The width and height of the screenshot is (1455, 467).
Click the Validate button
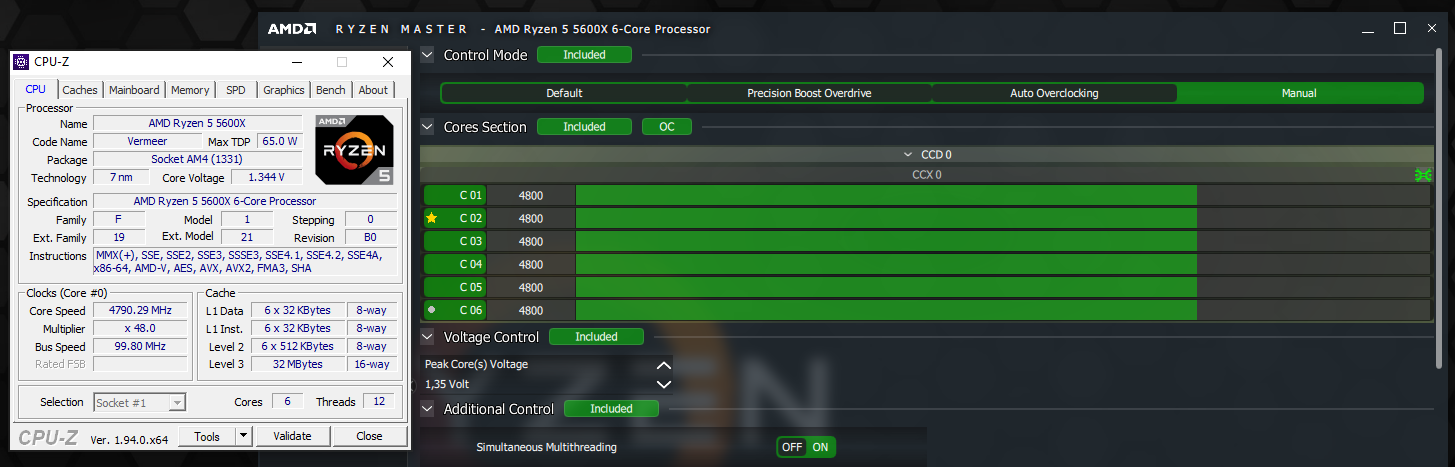pos(292,436)
